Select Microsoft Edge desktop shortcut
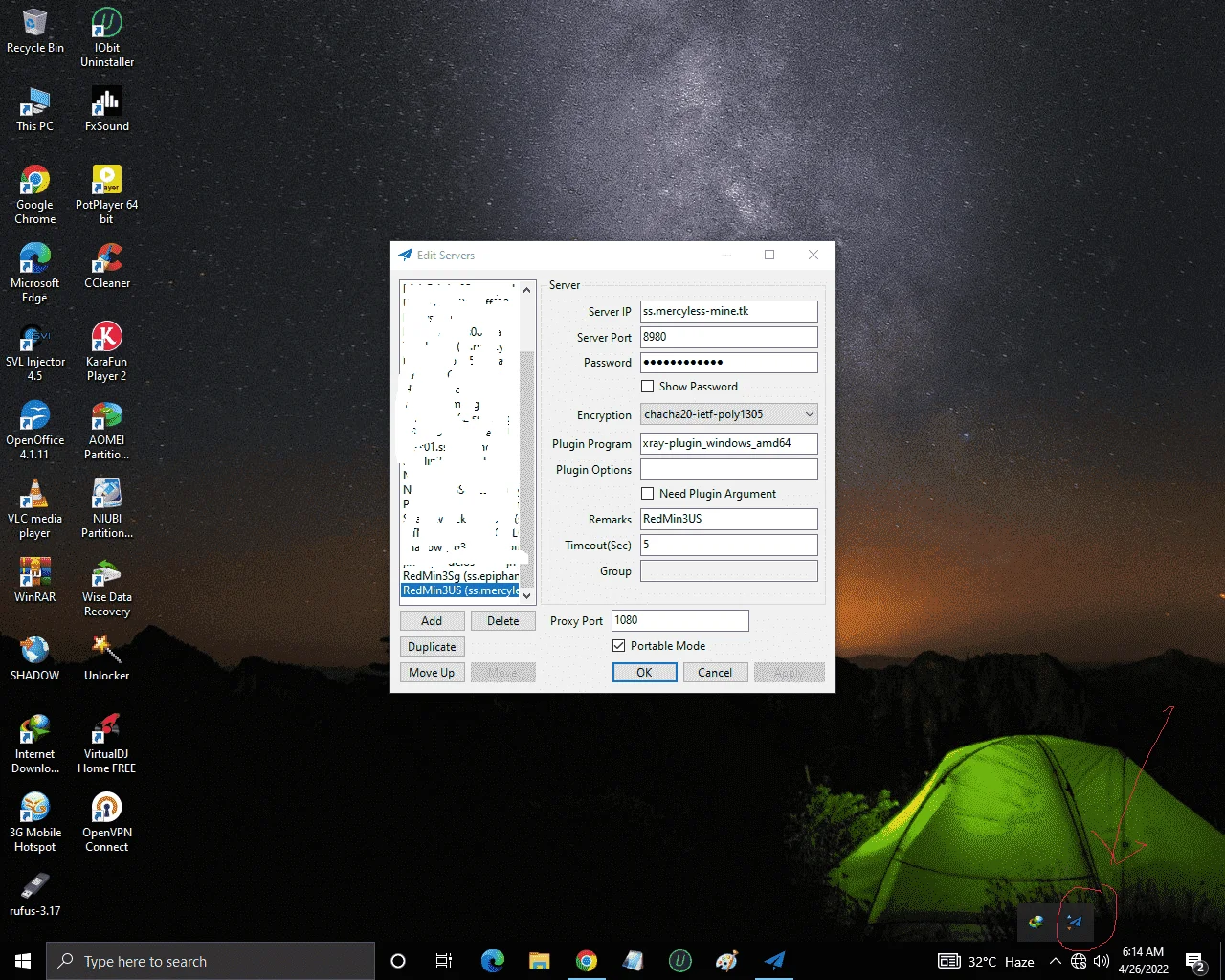This screenshot has width=1225, height=980. (35, 273)
